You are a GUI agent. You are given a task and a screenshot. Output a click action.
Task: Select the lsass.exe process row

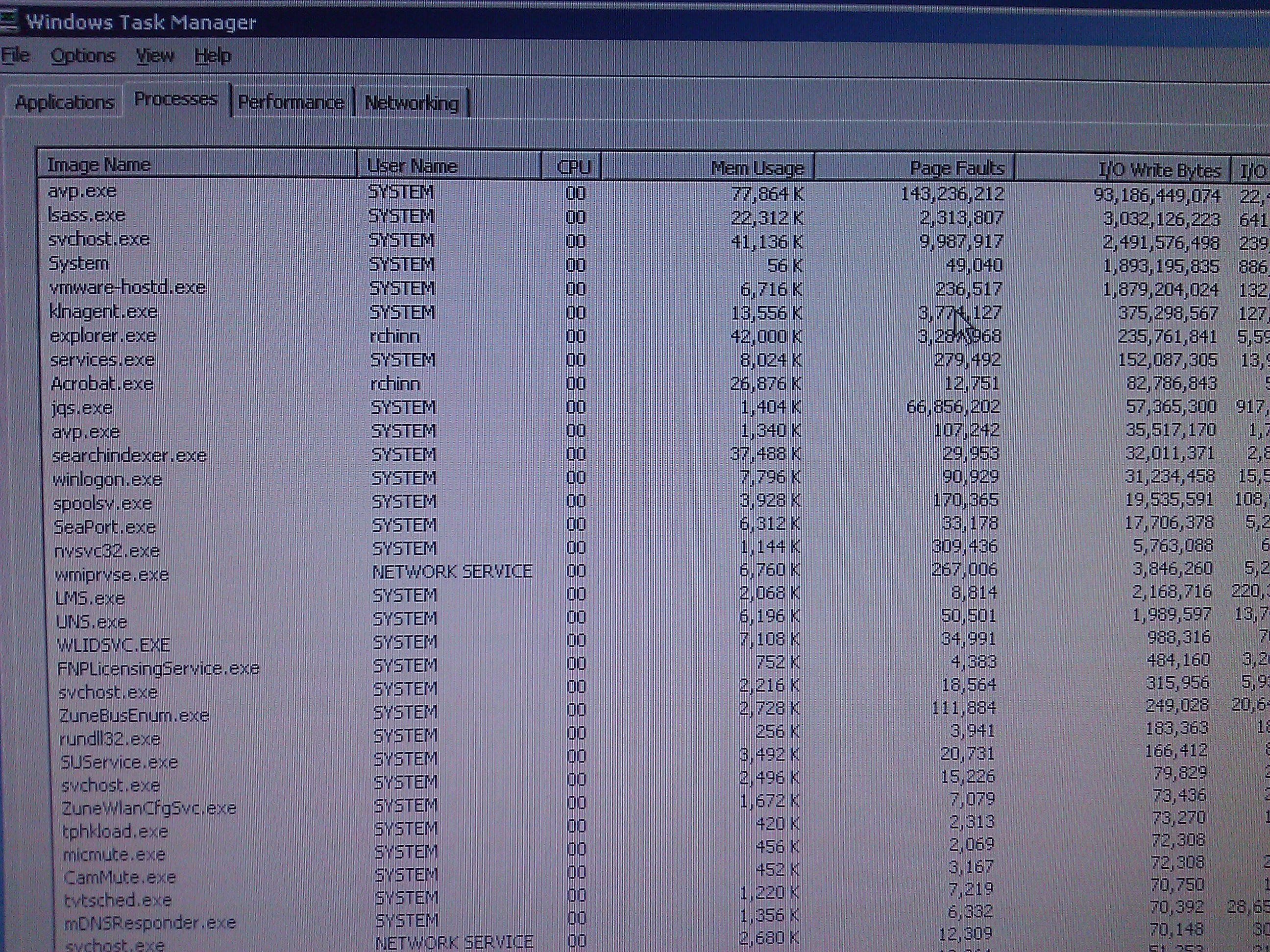pyautogui.click(x=87, y=215)
